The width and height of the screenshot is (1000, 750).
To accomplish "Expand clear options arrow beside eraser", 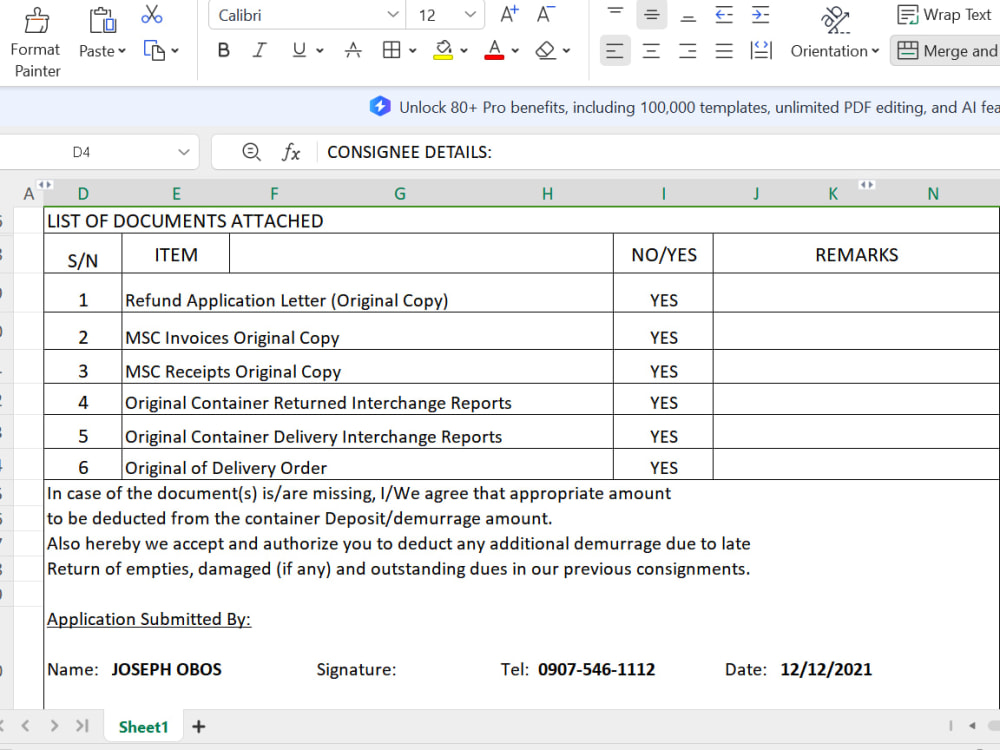I will (x=566, y=50).
